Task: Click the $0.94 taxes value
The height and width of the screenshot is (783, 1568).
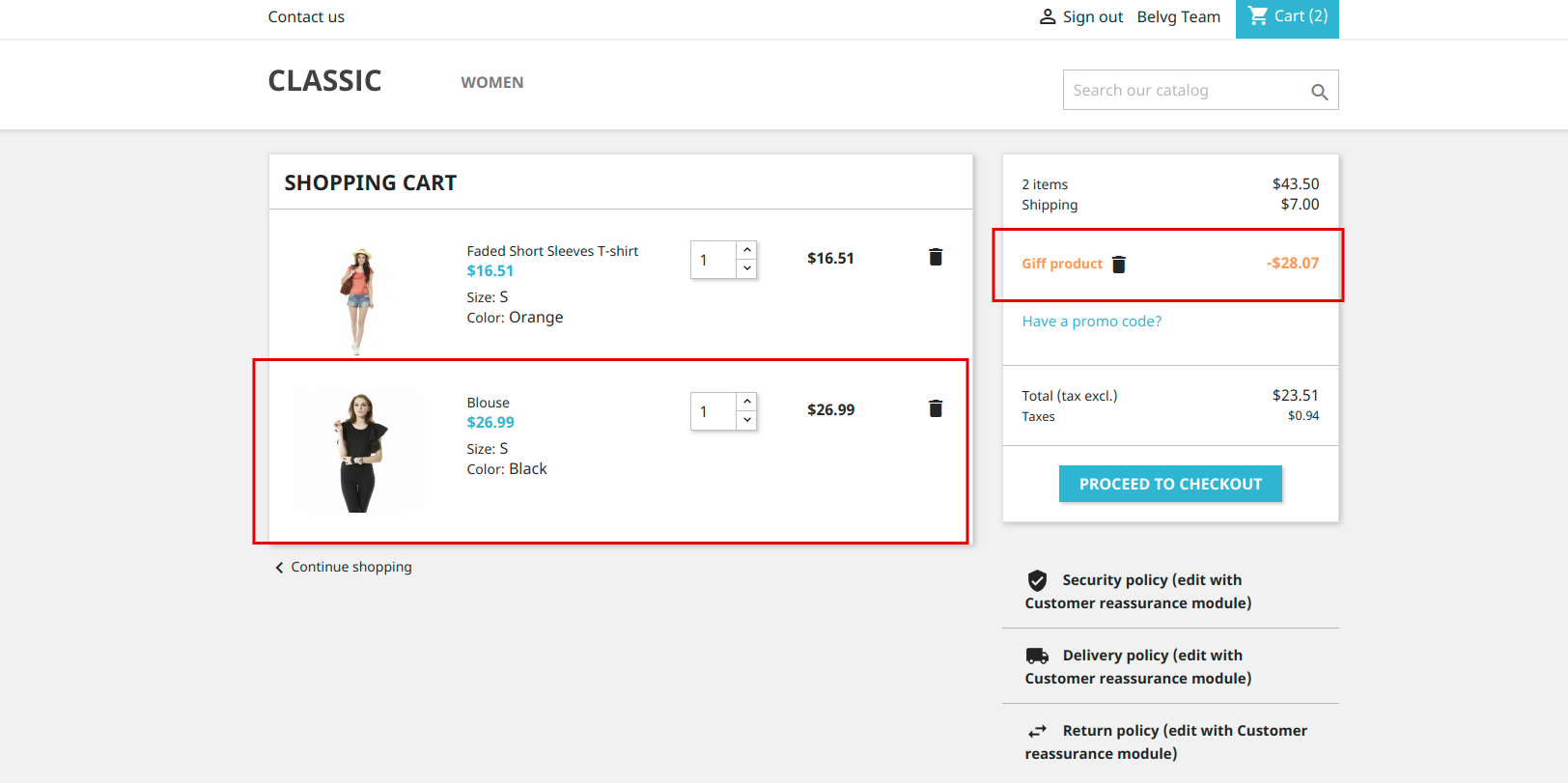Action: point(1303,416)
